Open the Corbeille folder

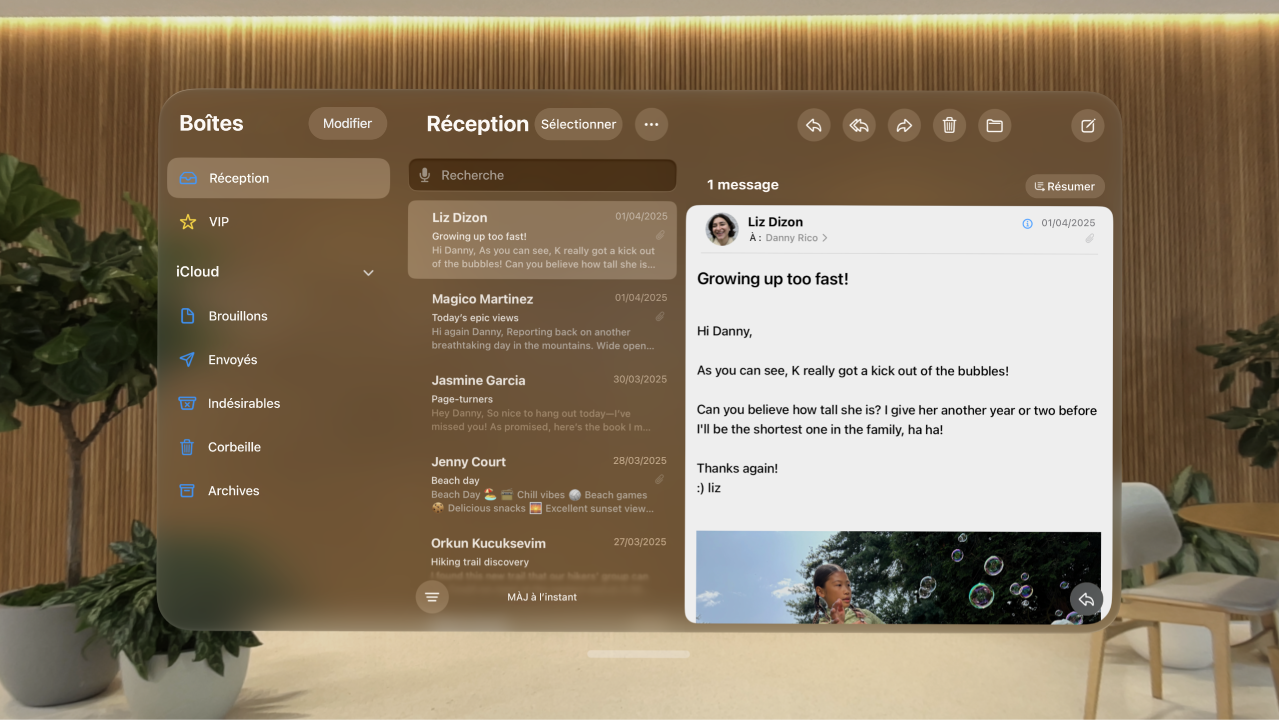tap(278, 447)
